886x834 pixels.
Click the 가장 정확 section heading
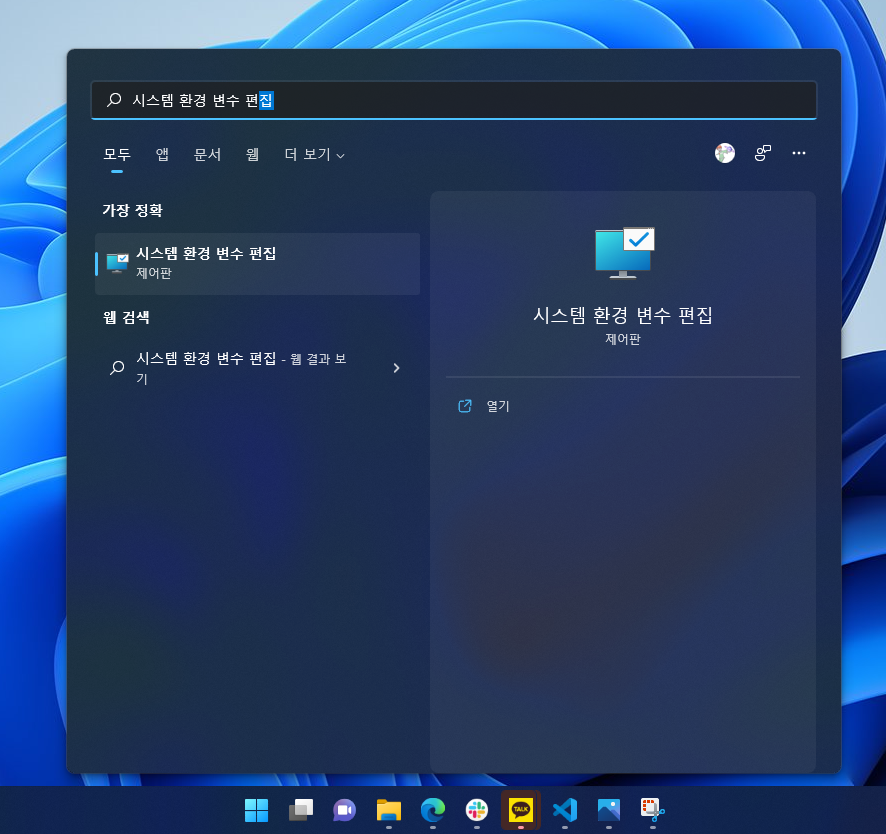click(x=133, y=210)
